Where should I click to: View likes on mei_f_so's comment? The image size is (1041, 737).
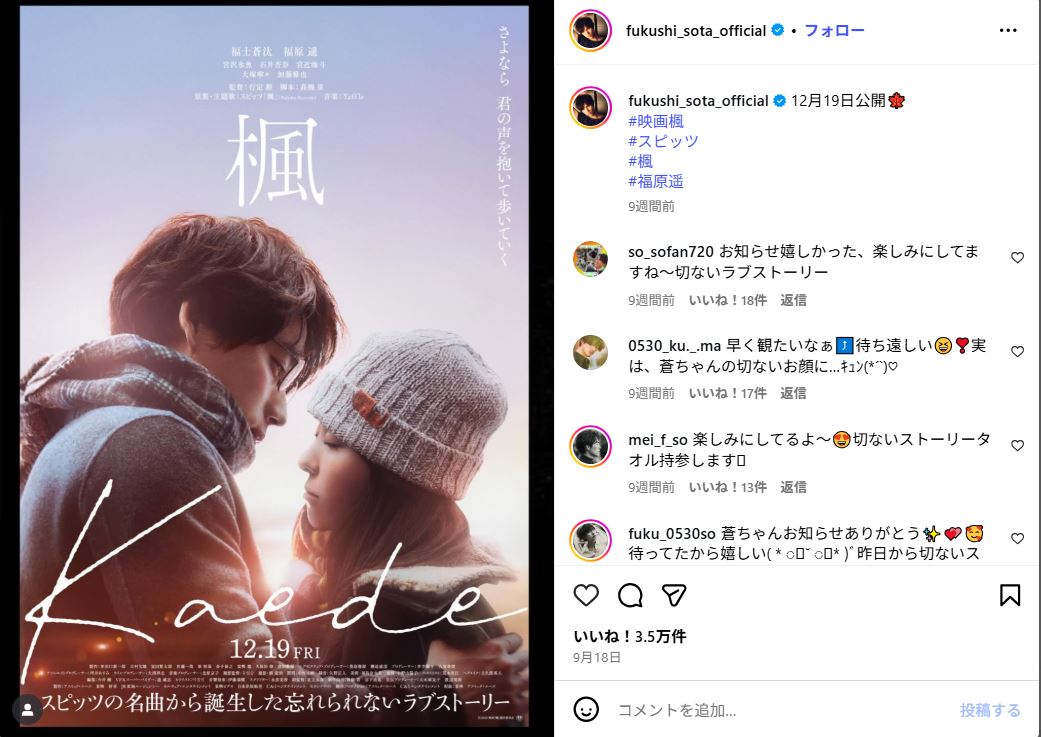pyautogui.click(x=728, y=487)
